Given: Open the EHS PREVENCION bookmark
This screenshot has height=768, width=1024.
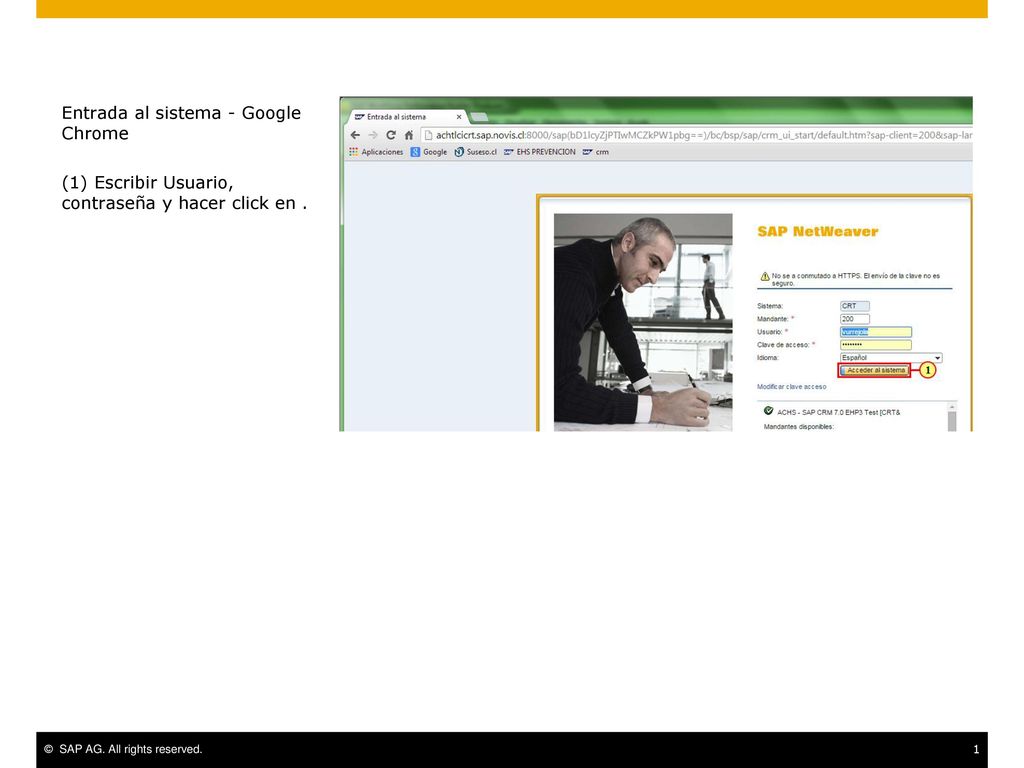Looking at the screenshot, I should 539,152.
